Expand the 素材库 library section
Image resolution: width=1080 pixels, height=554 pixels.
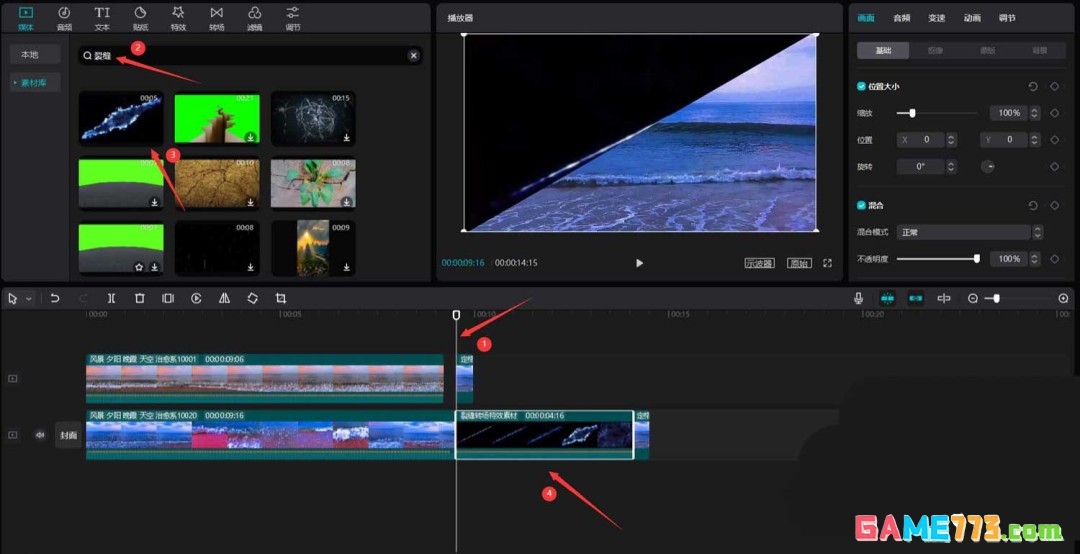coord(34,82)
